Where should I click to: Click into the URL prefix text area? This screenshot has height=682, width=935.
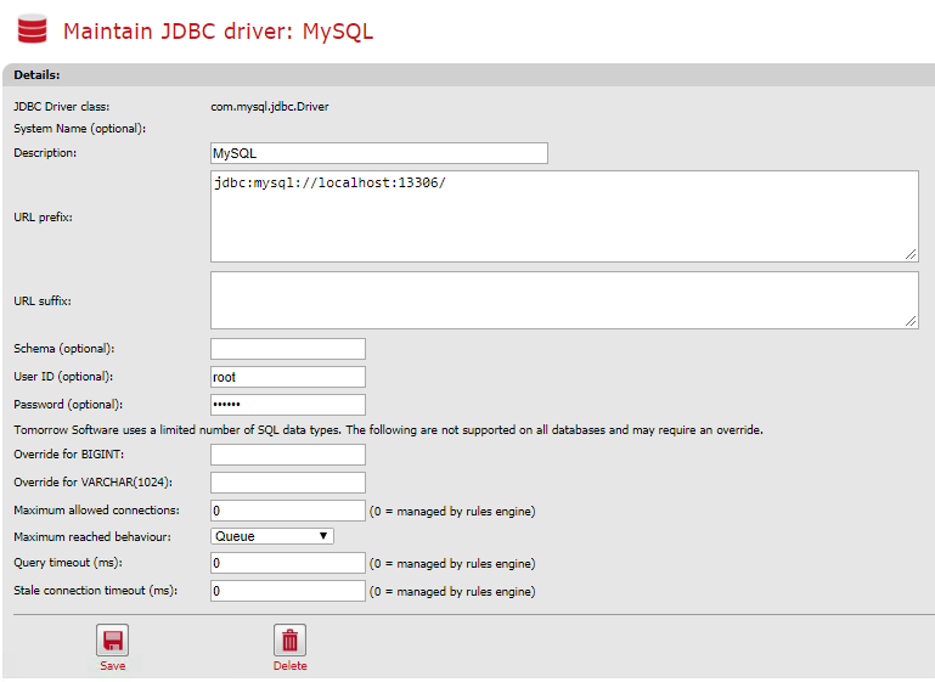(x=564, y=216)
